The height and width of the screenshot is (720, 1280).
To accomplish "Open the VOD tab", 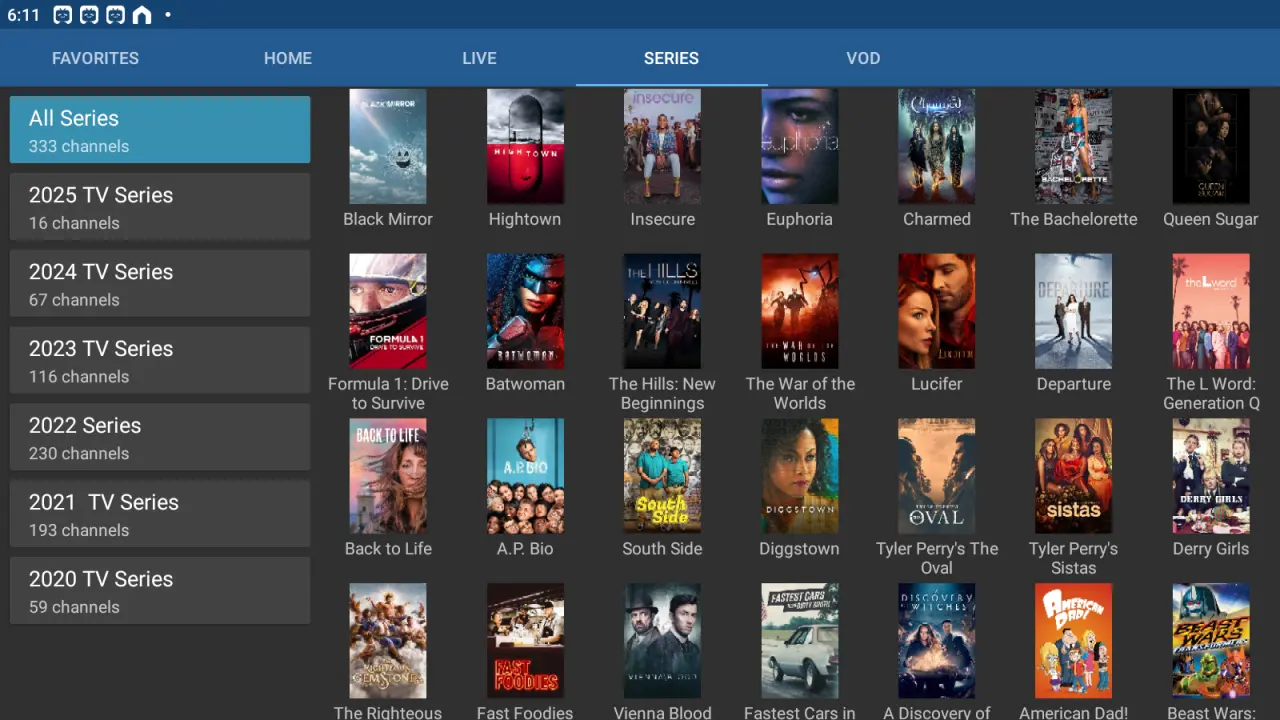I will click(x=863, y=58).
